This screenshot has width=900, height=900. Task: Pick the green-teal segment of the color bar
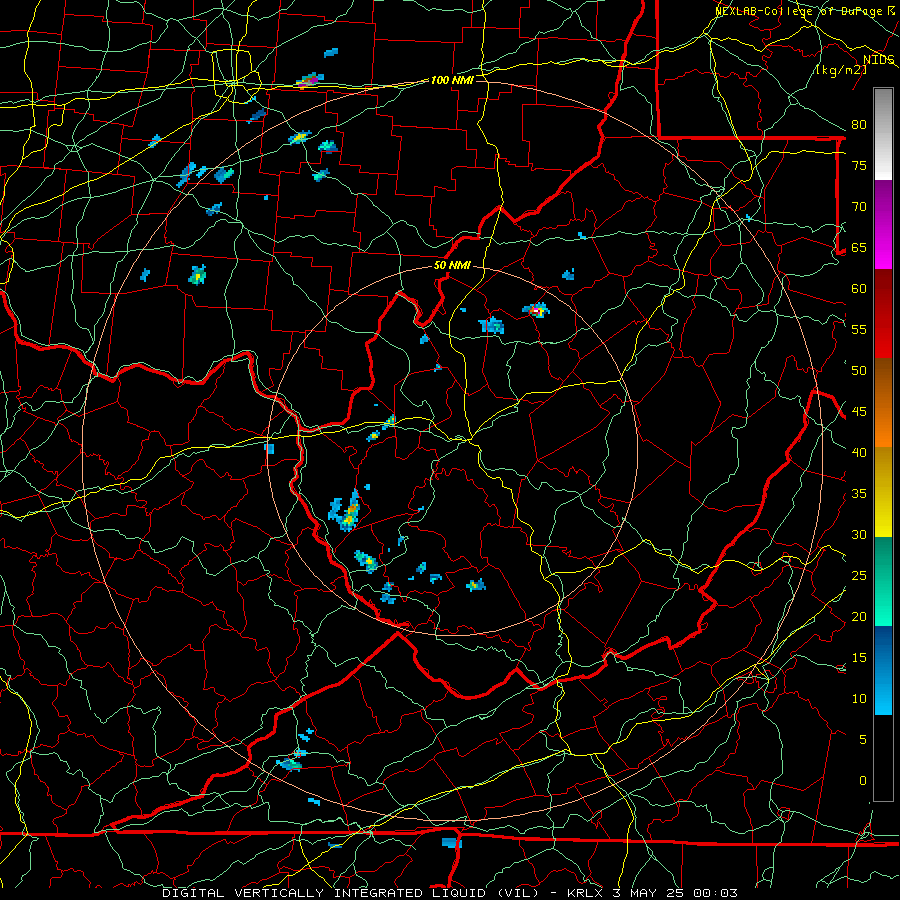pos(883,581)
